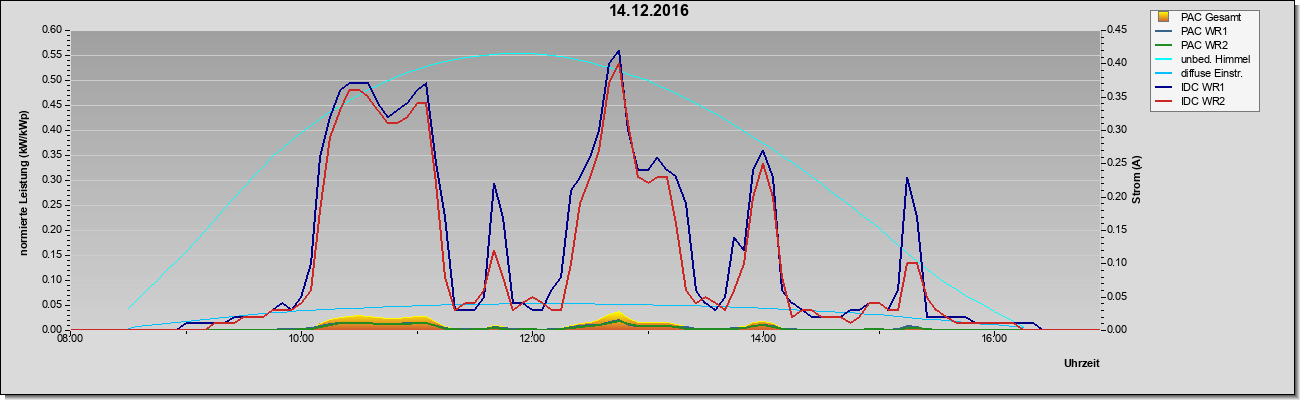The image size is (1300, 400).
Task: Click the 0.45 value on right axis
Action: (x=1115, y=30)
